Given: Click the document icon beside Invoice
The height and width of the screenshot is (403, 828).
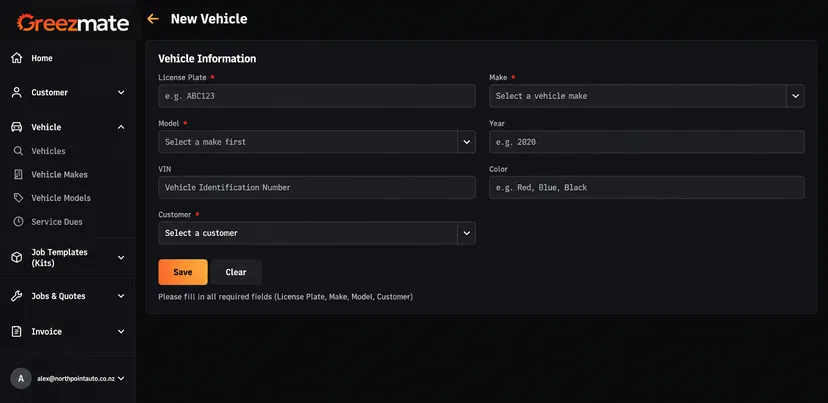Looking at the screenshot, I should [17, 332].
